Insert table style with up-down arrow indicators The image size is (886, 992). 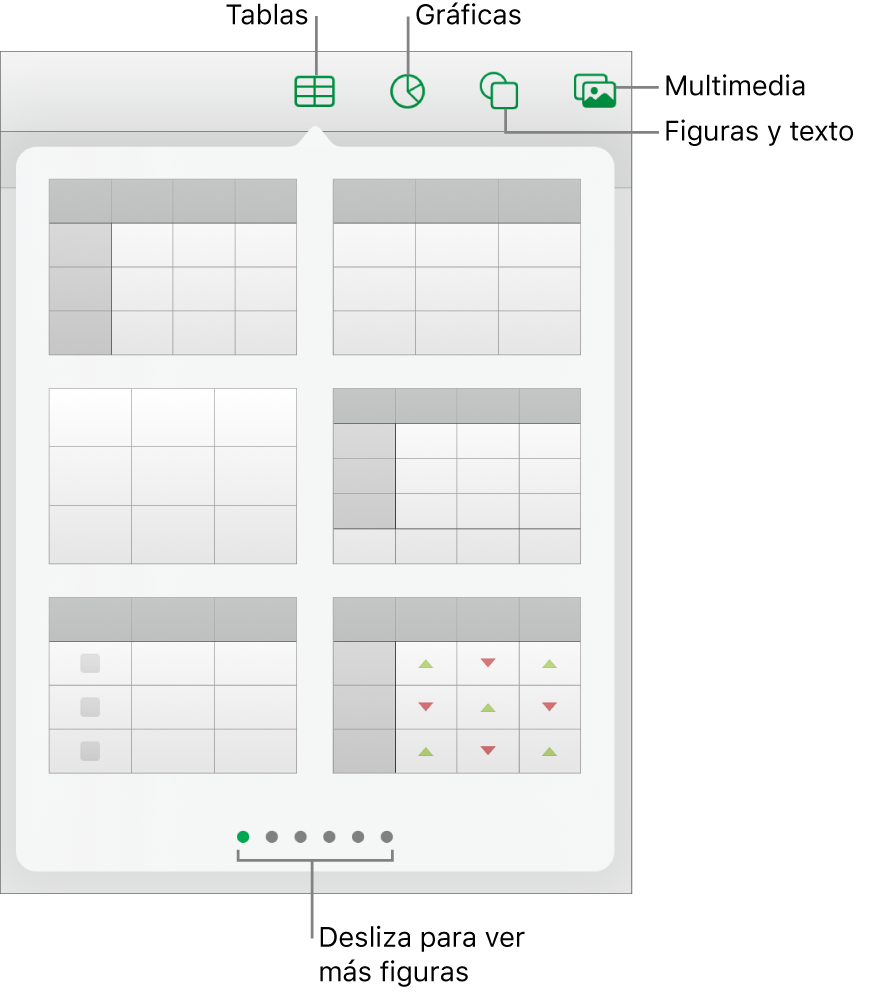point(457,685)
